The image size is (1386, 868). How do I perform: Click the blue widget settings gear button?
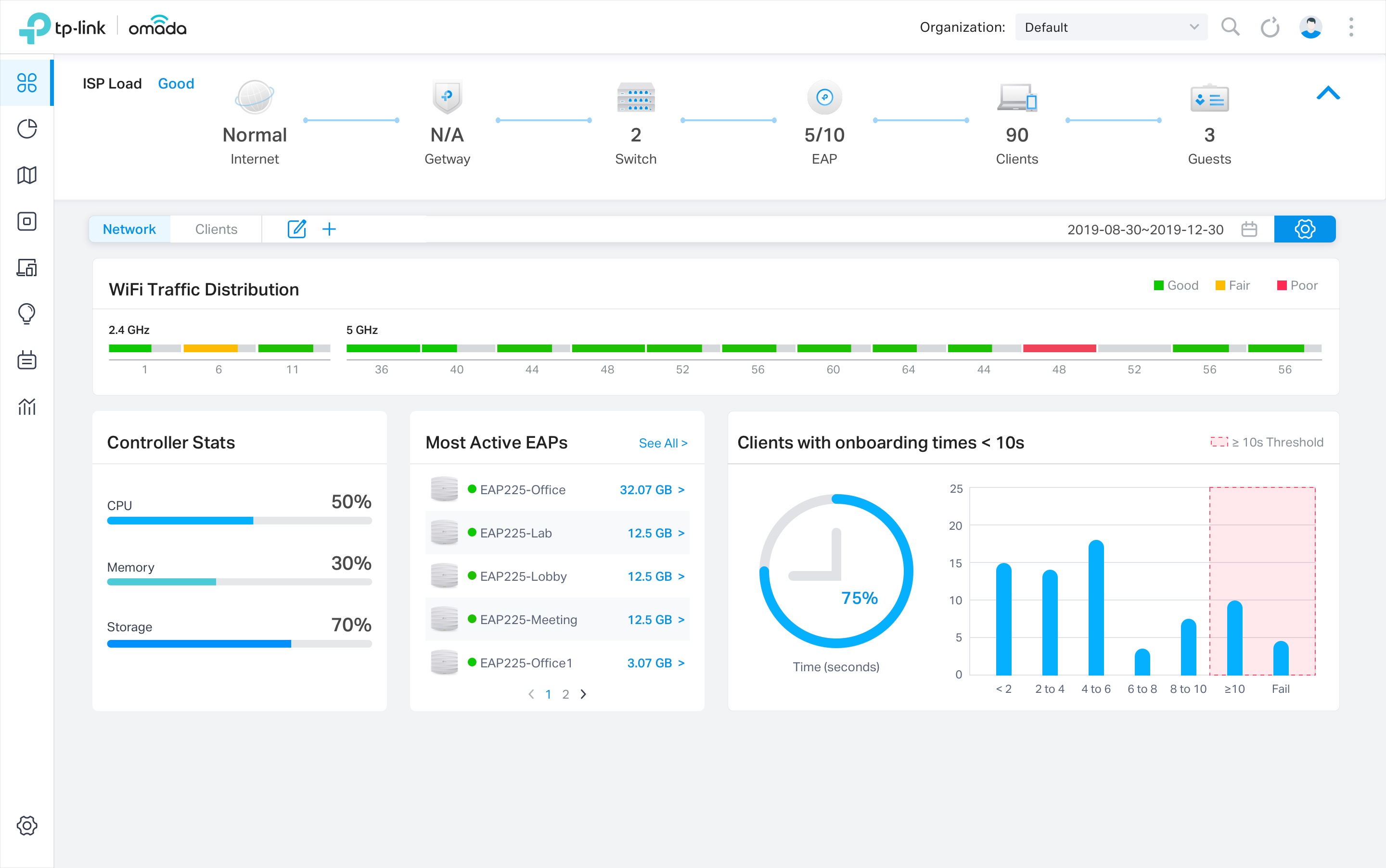point(1305,229)
